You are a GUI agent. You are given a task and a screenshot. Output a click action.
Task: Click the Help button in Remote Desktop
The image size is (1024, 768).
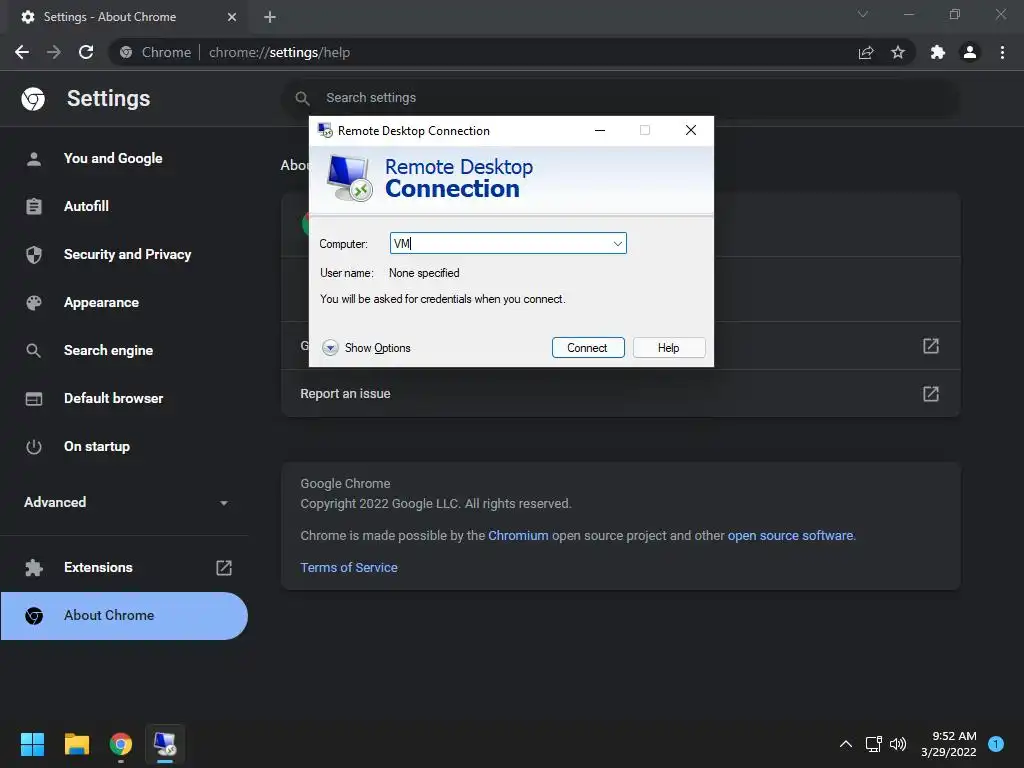(x=669, y=348)
